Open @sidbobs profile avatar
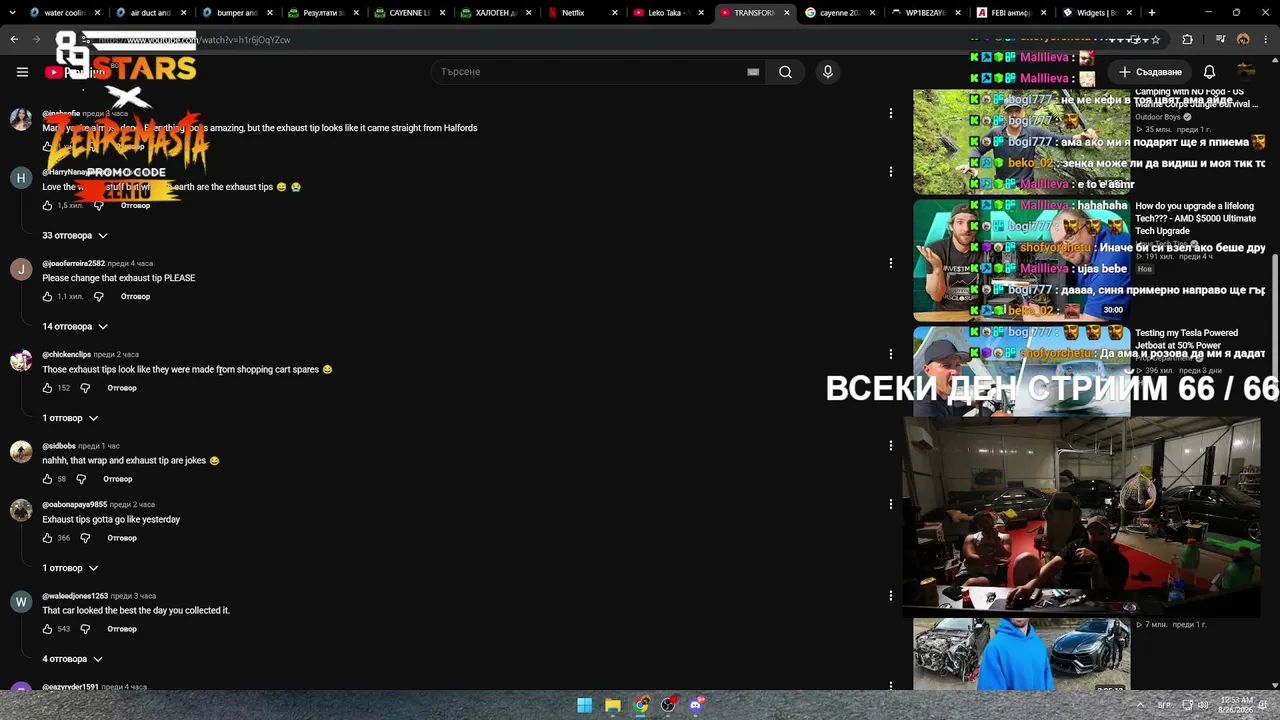The image size is (1280, 720). pyautogui.click(x=21, y=451)
